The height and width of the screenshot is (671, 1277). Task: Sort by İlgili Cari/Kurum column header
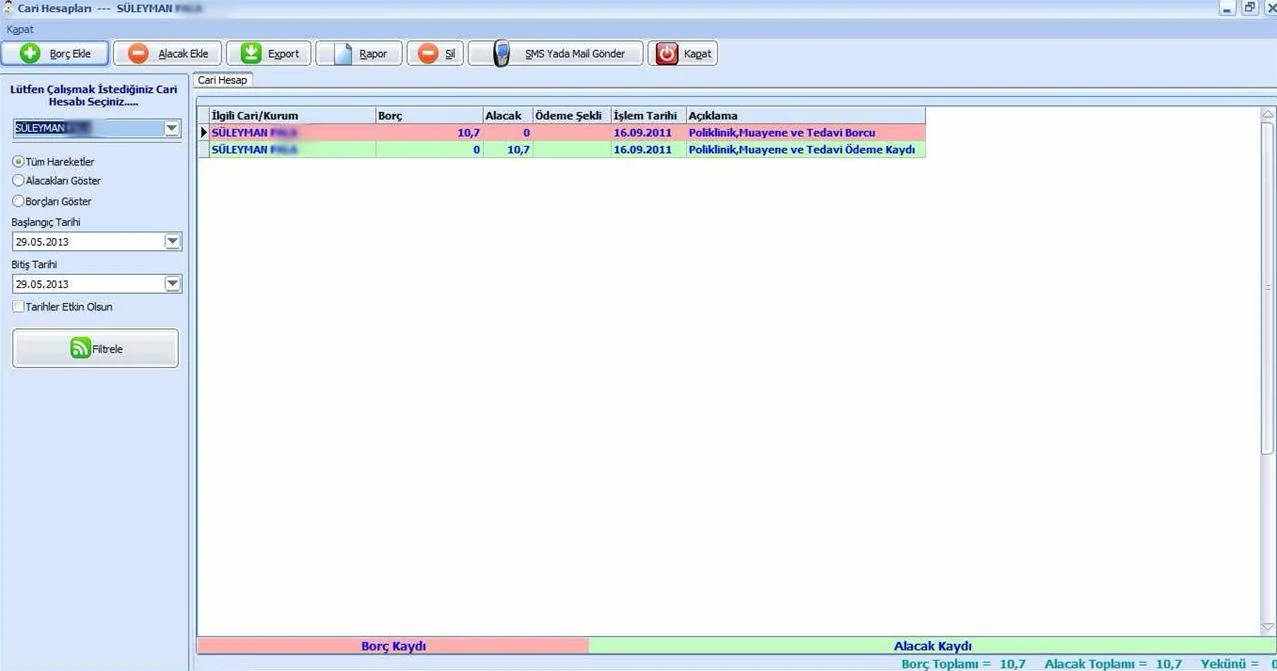click(x=292, y=116)
